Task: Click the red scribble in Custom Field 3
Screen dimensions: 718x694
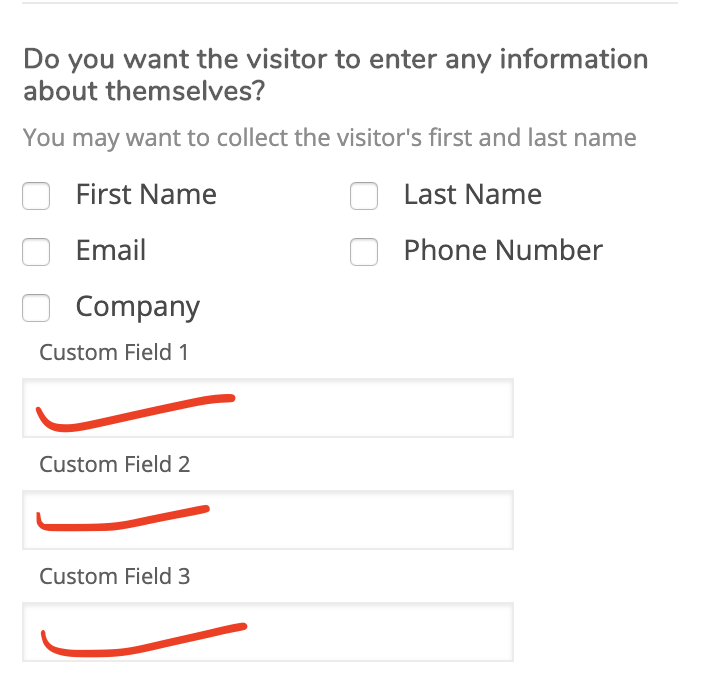Action: coord(144,640)
